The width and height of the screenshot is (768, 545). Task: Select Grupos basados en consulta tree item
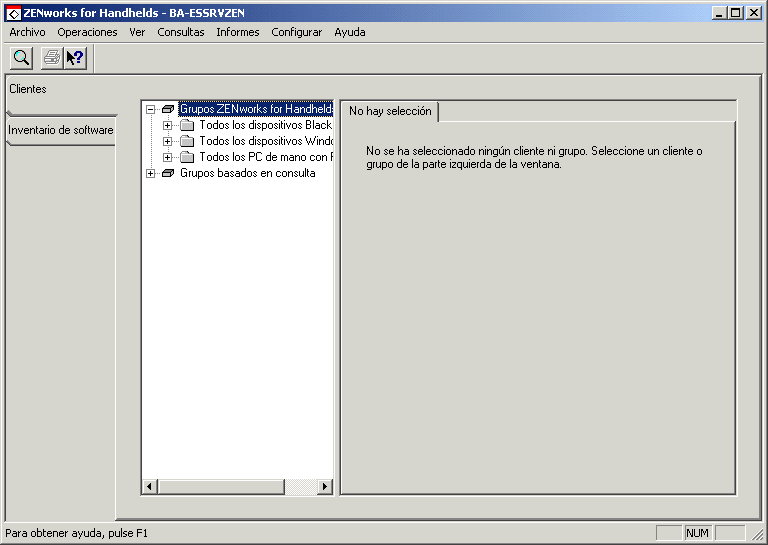tap(247, 173)
